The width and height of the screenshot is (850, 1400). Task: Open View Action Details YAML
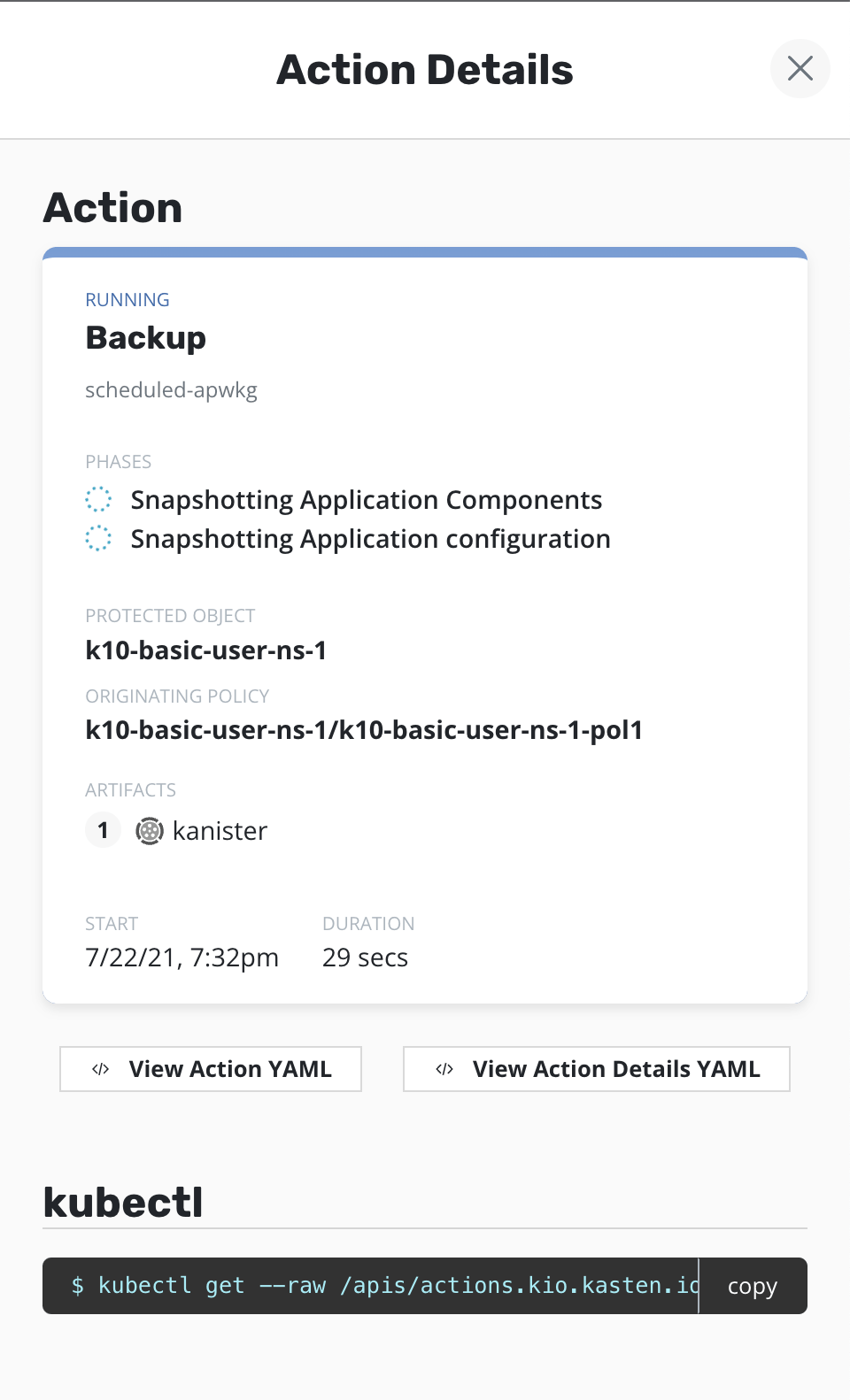[597, 1069]
